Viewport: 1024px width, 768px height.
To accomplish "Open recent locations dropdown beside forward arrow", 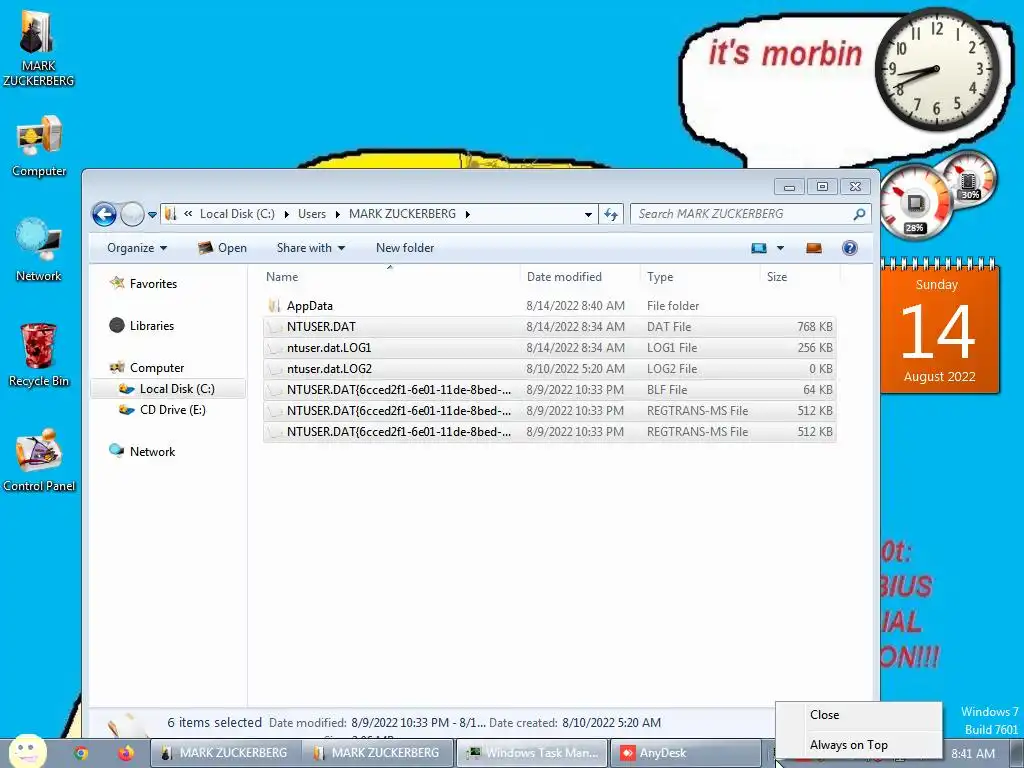I will point(152,214).
